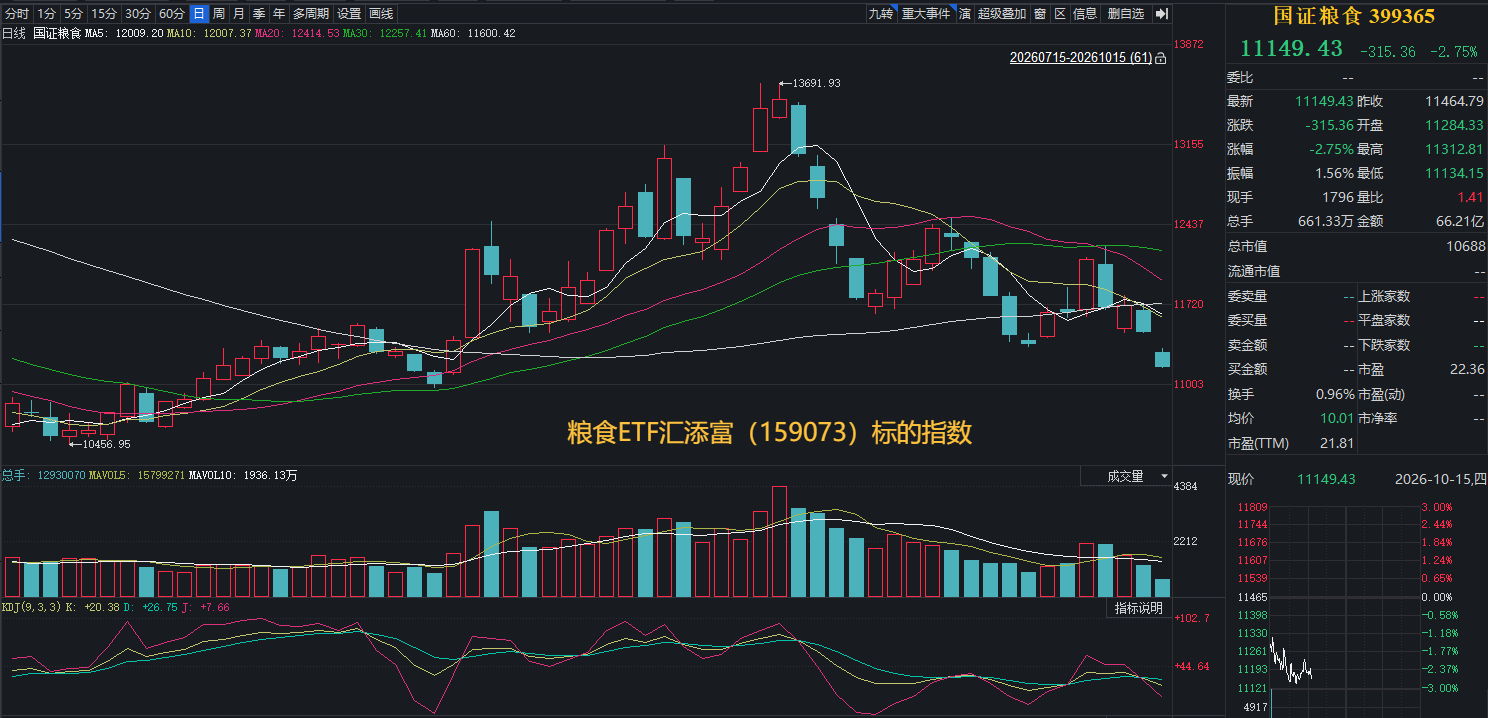Click the 区 range statistics icon
The width and height of the screenshot is (1488, 718).
coord(1060,14)
